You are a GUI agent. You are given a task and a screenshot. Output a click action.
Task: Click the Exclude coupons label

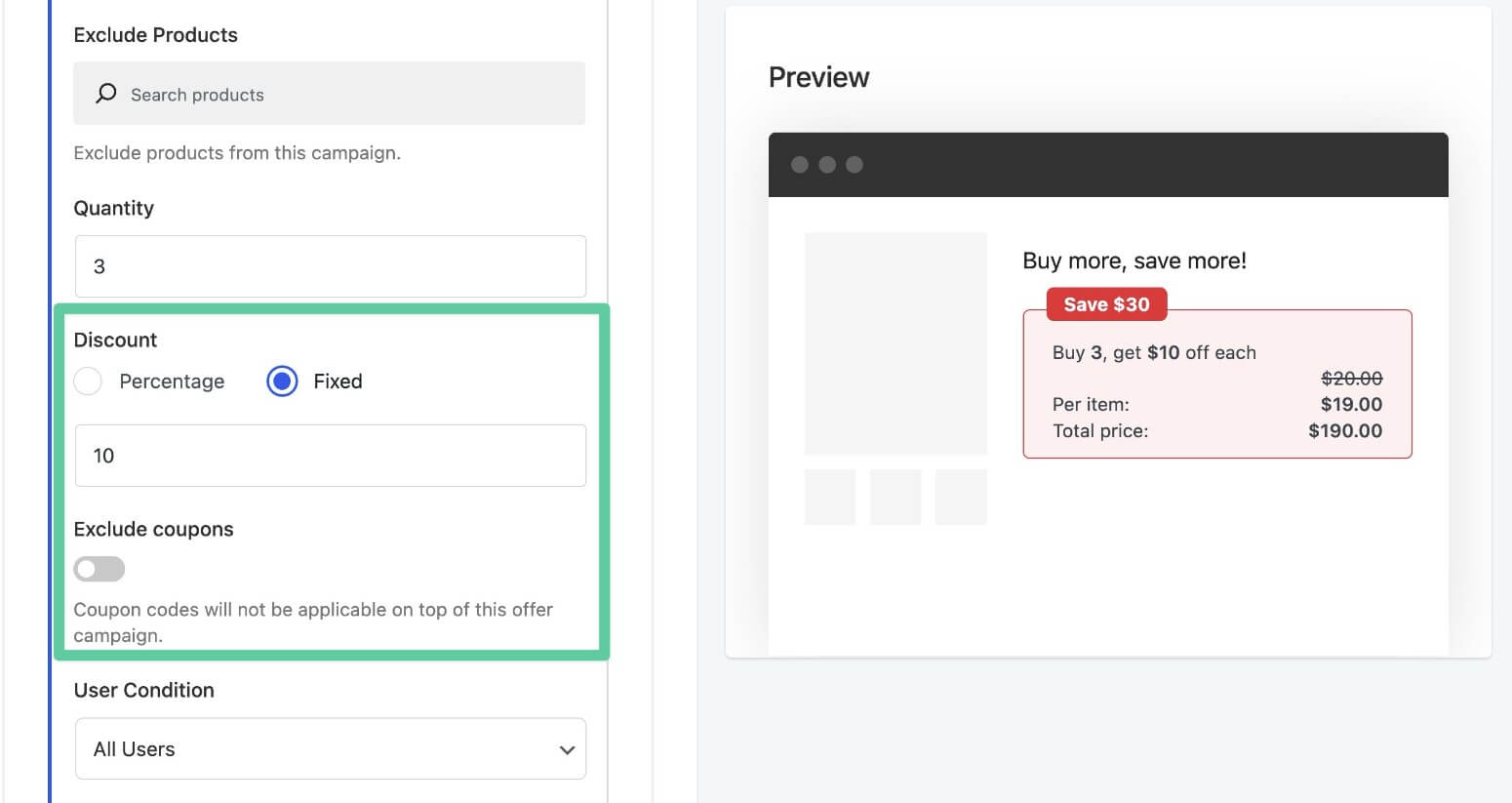coord(153,529)
